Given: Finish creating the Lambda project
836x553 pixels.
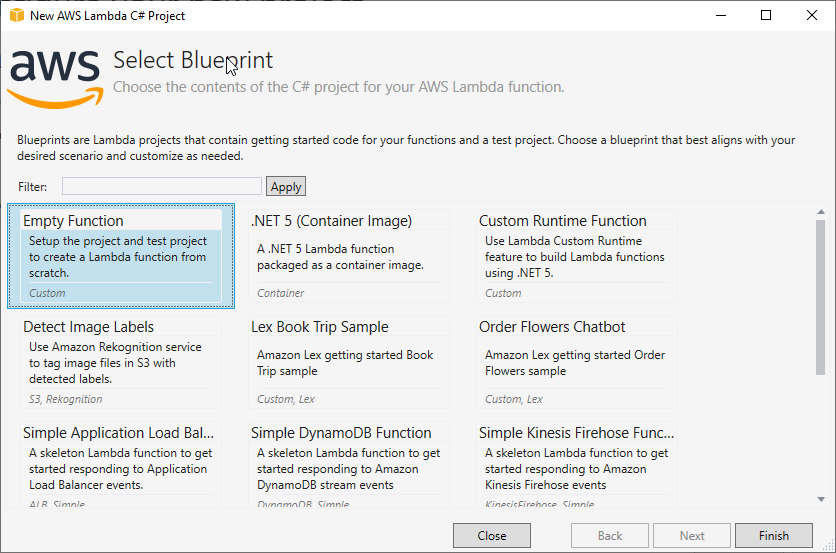Looking at the screenshot, I should click(774, 535).
